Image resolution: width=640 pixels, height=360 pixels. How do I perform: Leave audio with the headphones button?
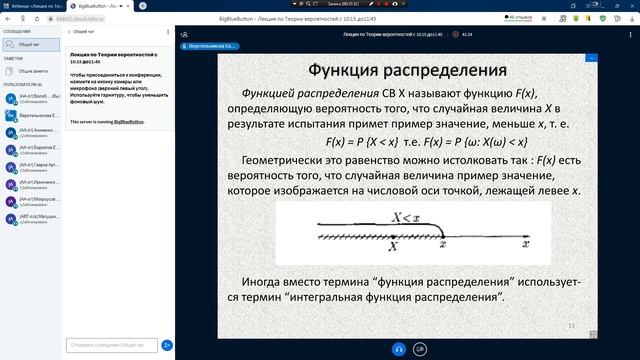399,349
